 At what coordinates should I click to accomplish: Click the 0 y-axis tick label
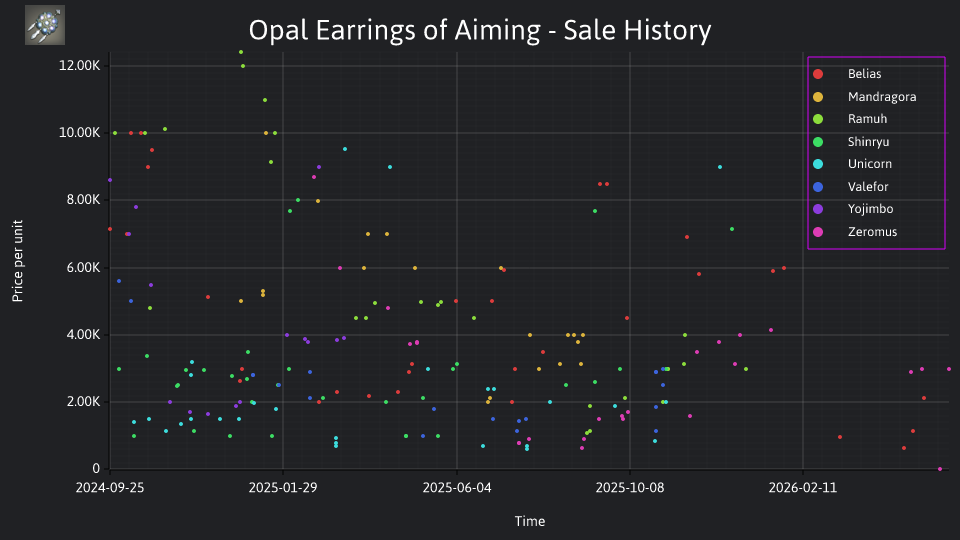pyautogui.click(x=96, y=469)
